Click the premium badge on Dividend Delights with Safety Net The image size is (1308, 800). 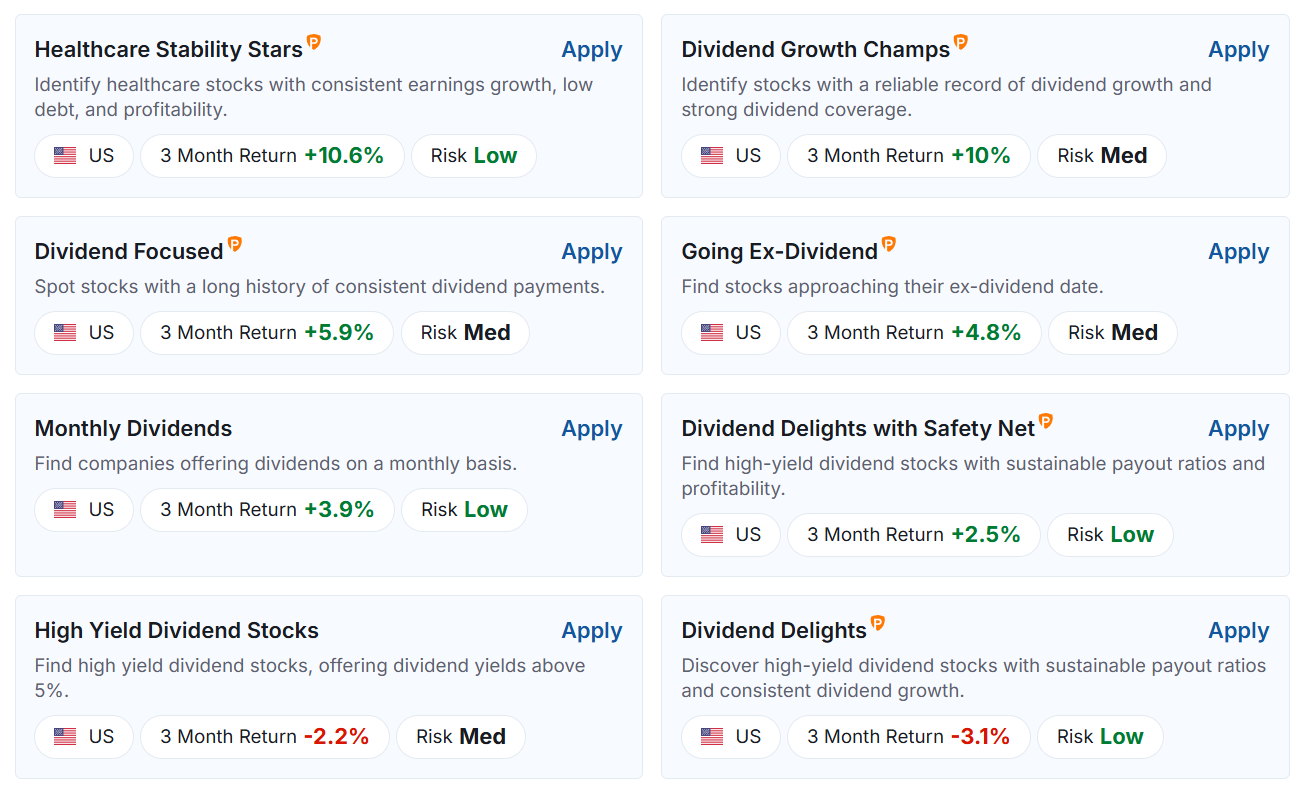1046,421
